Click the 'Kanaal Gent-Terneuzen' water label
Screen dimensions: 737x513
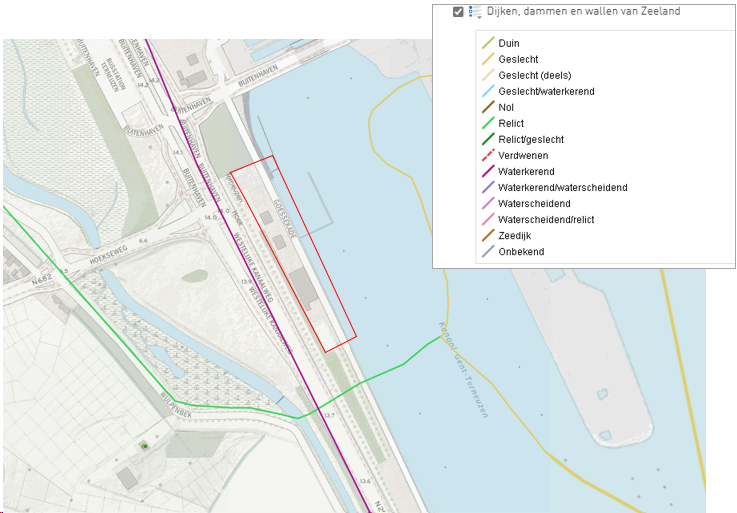(x=463, y=370)
